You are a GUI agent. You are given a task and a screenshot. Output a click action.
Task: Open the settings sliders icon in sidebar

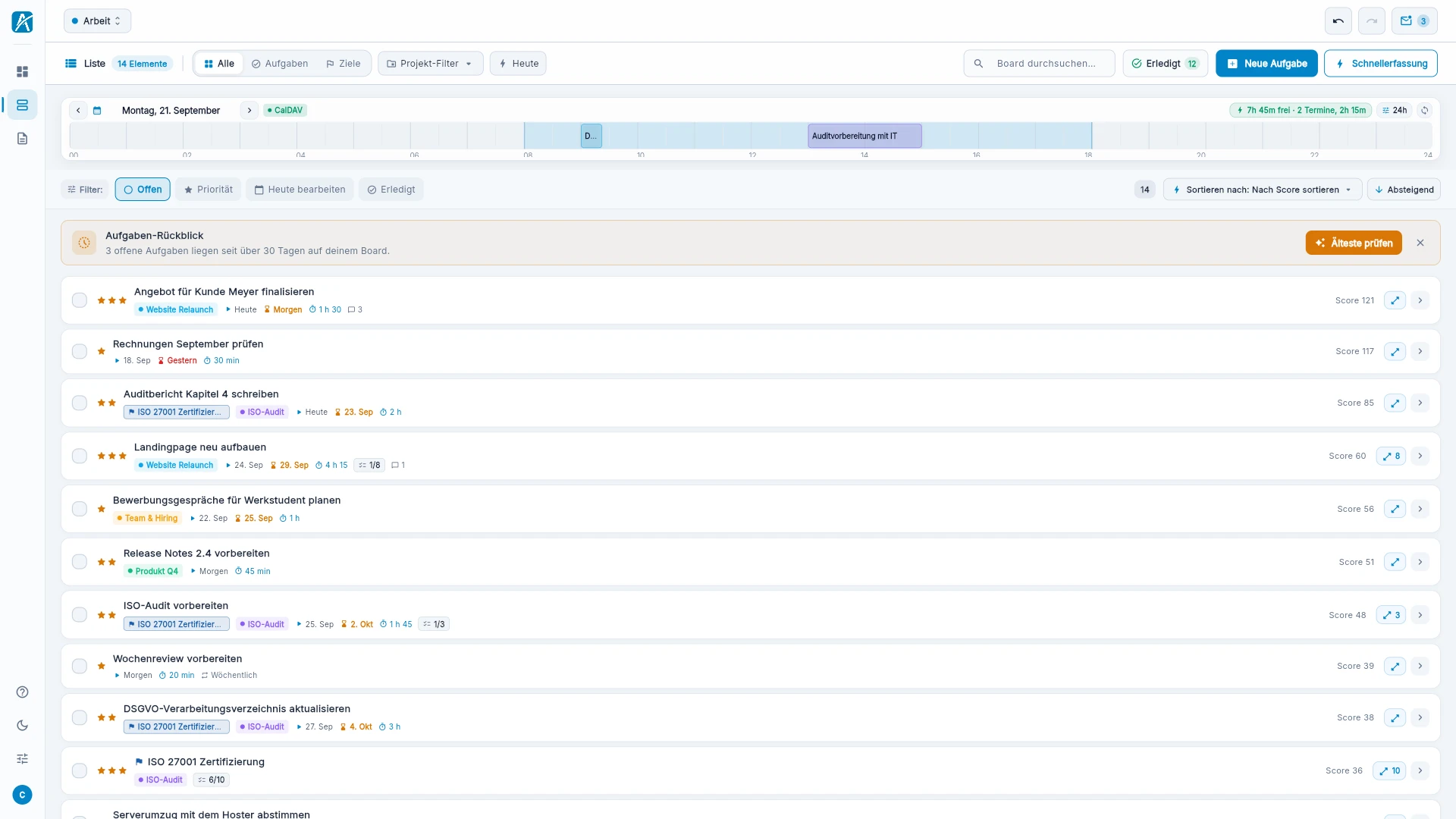(x=22, y=759)
